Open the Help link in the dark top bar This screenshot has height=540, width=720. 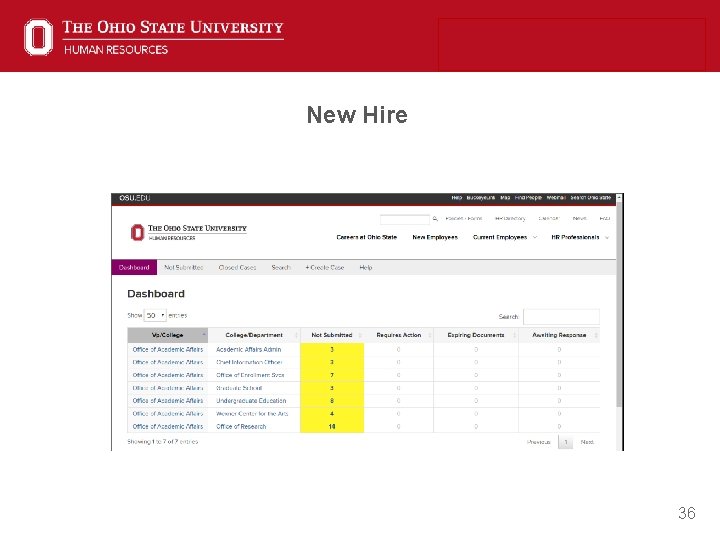pos(456,198)
